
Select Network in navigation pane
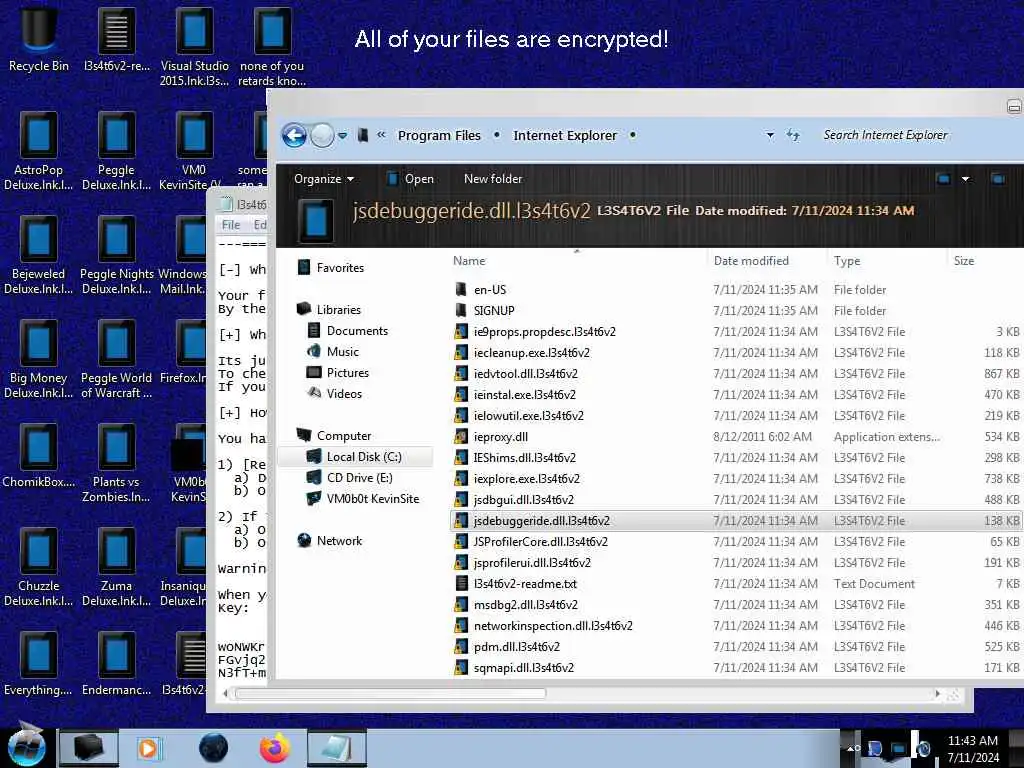[330, 541]
